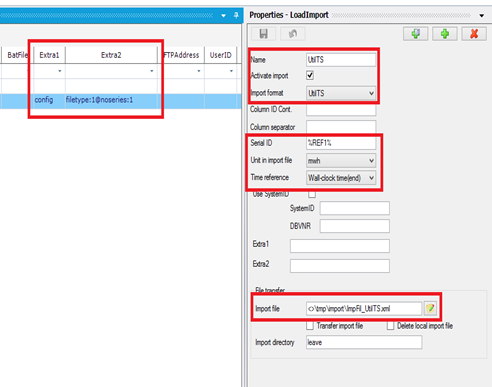This screenshot has width=492, height=387.
Task: Click the FTPAddress column header
Action: (x=181, y=55)
